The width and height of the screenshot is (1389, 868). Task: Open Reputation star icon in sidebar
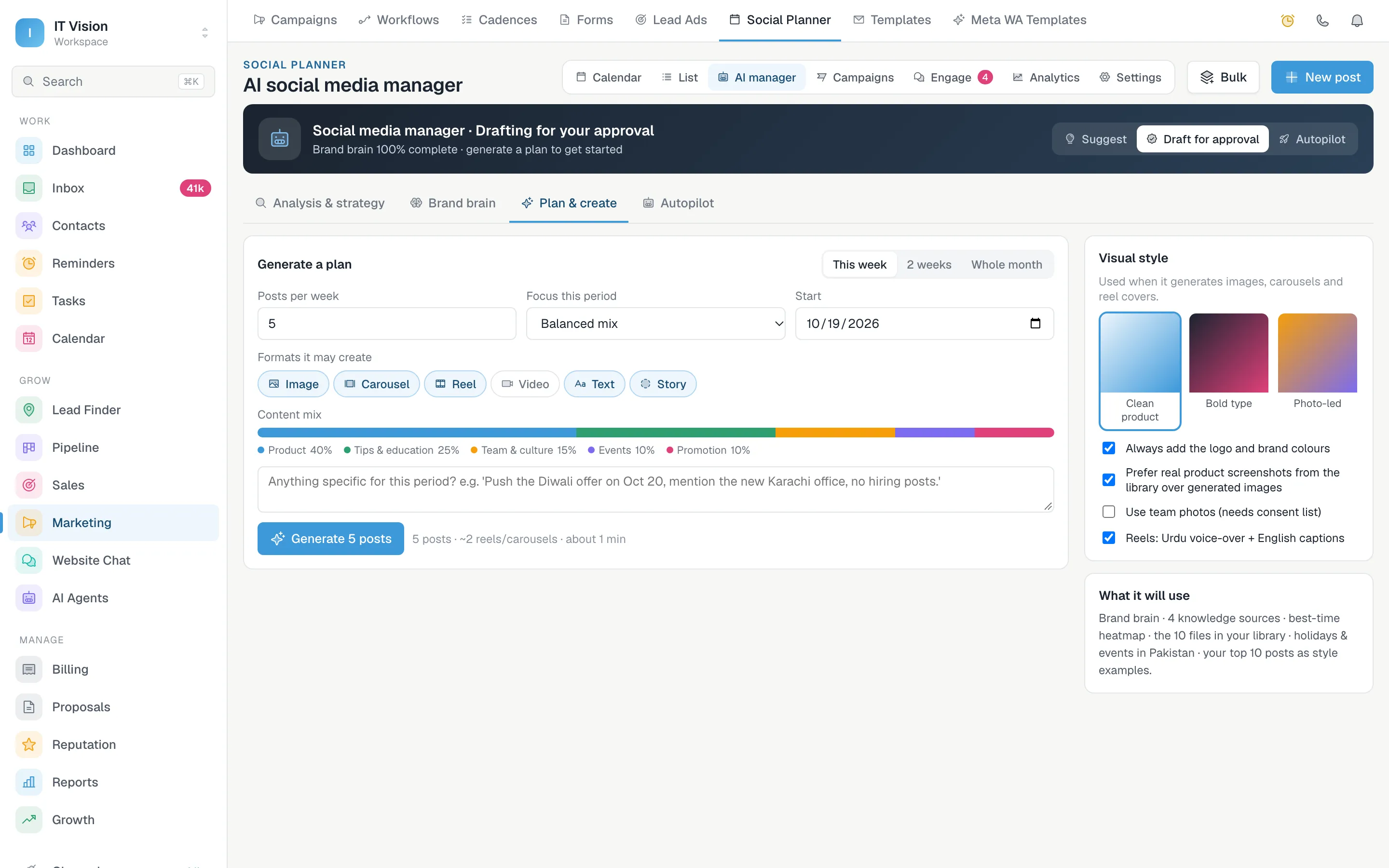pos(29,745)
